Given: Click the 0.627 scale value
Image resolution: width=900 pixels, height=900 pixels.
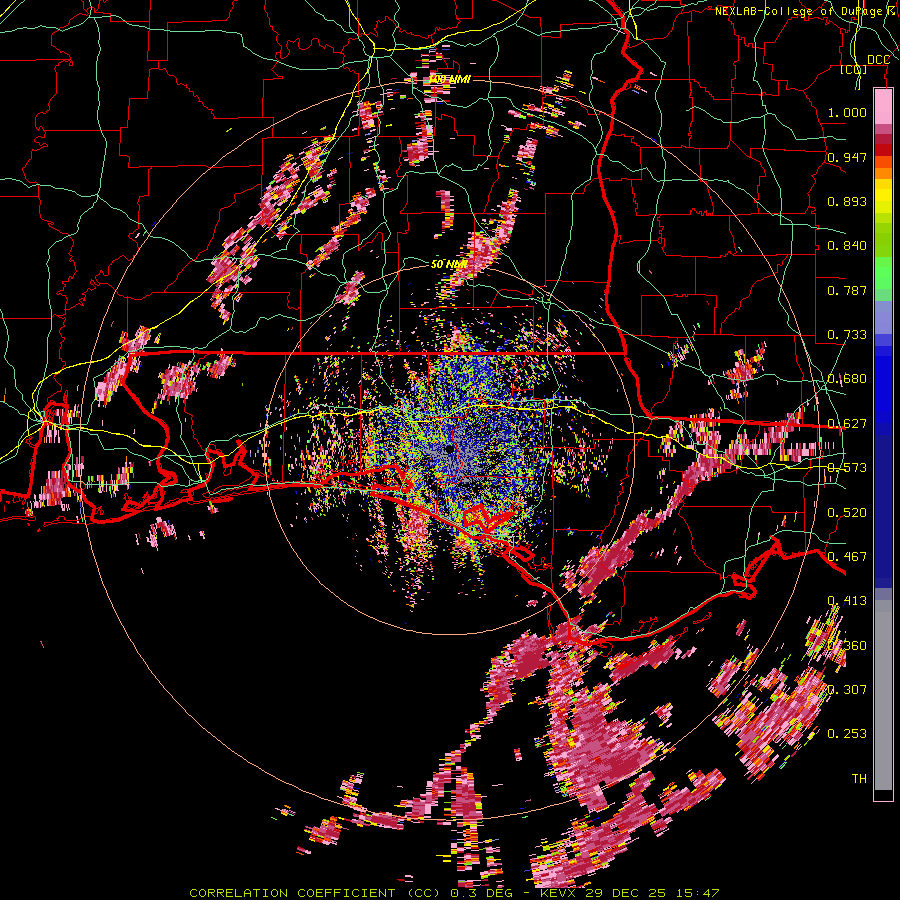Looking at the screenshot, I should [x=847, y=424].
